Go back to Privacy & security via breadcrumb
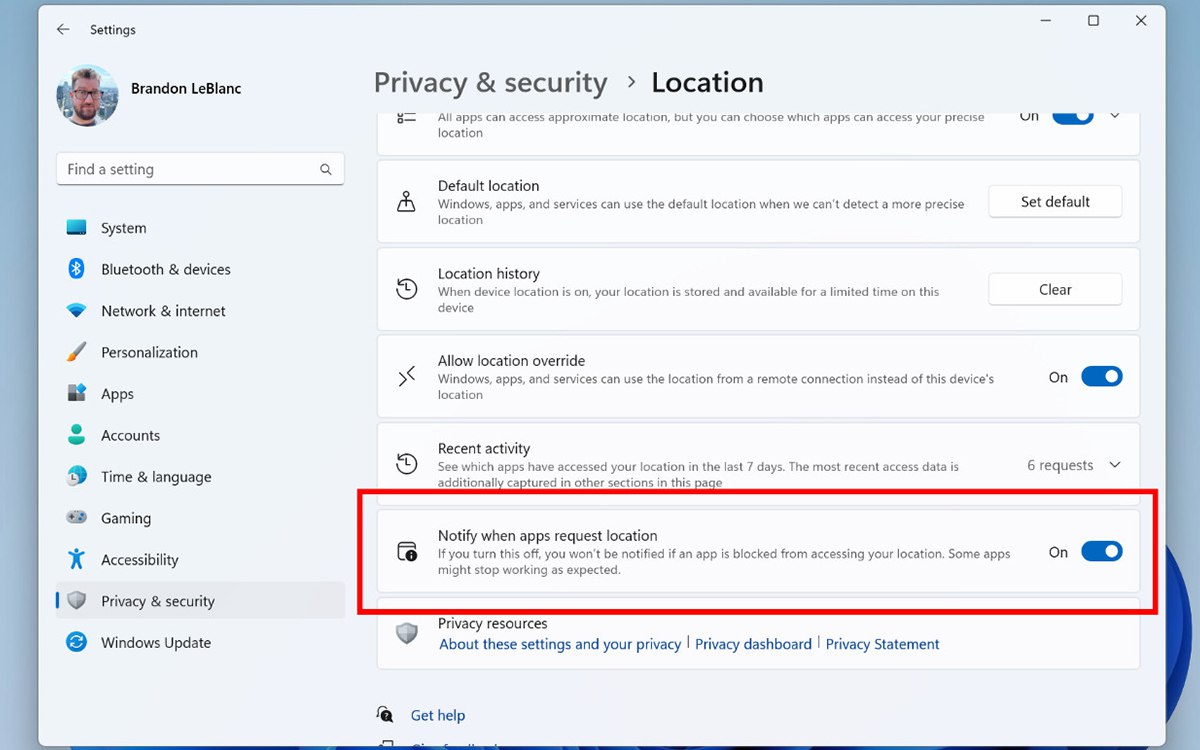The width and height of the screenshot is (1200, 750). (x=490, y=82)
